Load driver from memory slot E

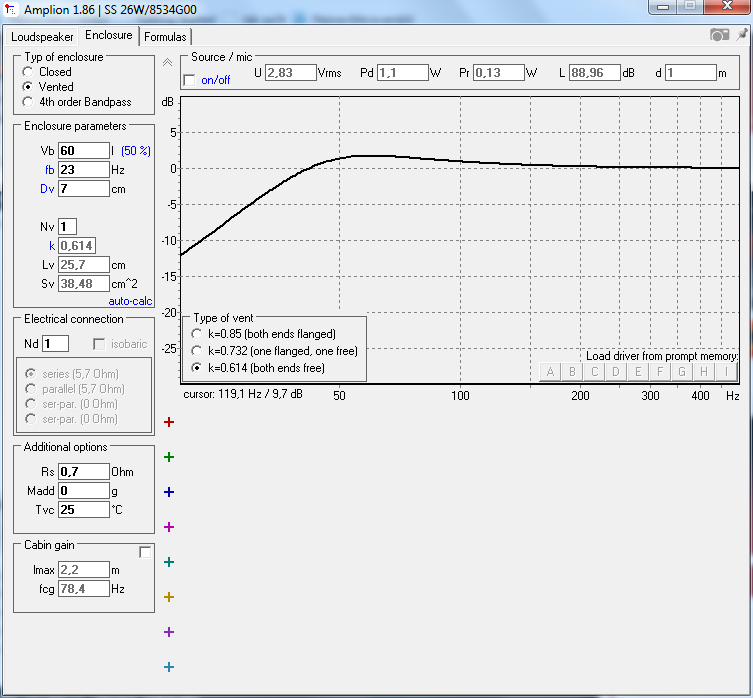point(638,372)
